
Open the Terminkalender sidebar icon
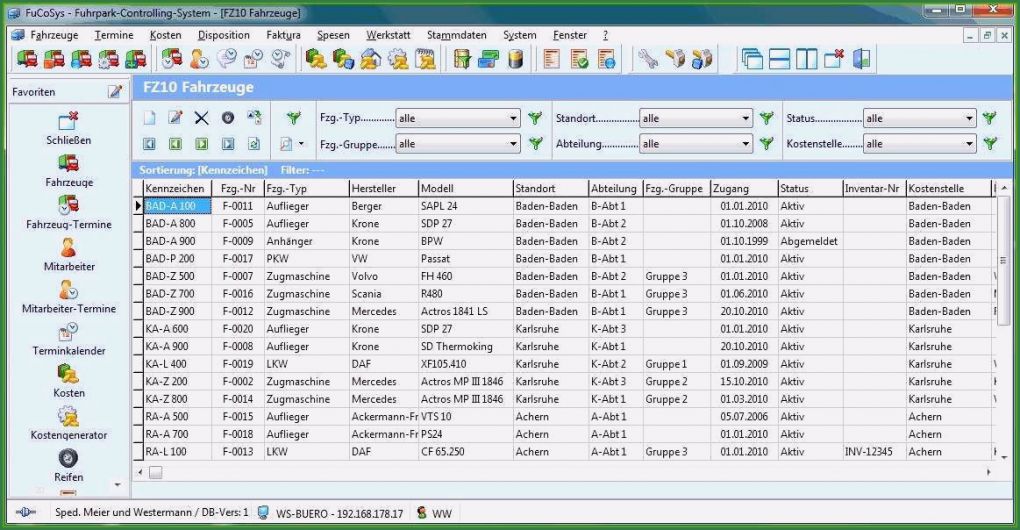click(69, 333)
